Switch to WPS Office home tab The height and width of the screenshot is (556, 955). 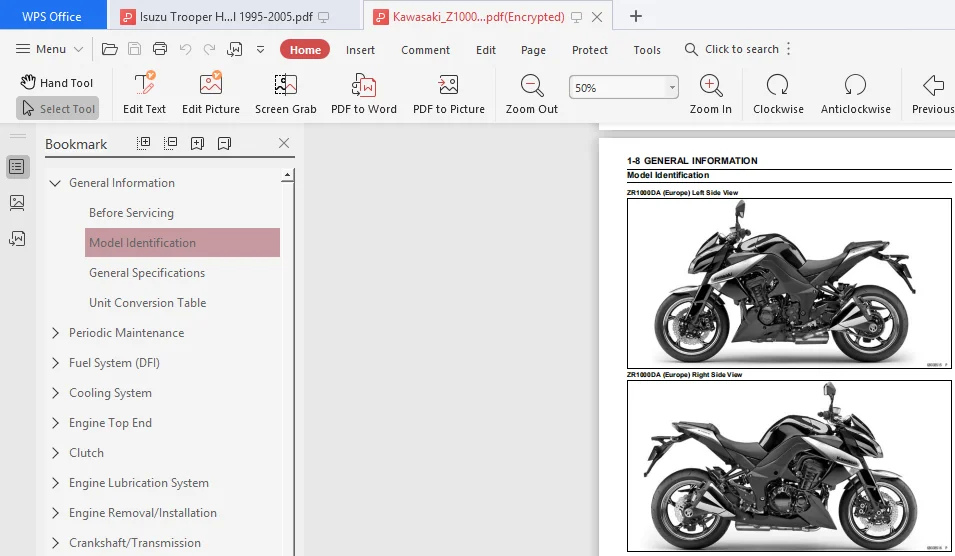tap(52, 16)
